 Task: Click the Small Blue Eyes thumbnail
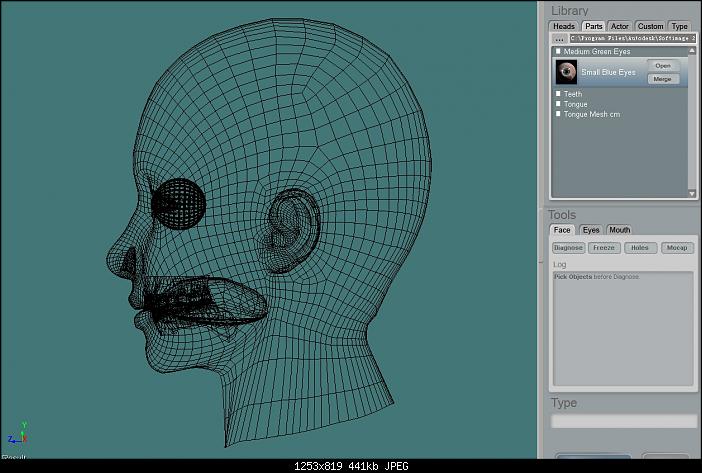coord(566,72)
